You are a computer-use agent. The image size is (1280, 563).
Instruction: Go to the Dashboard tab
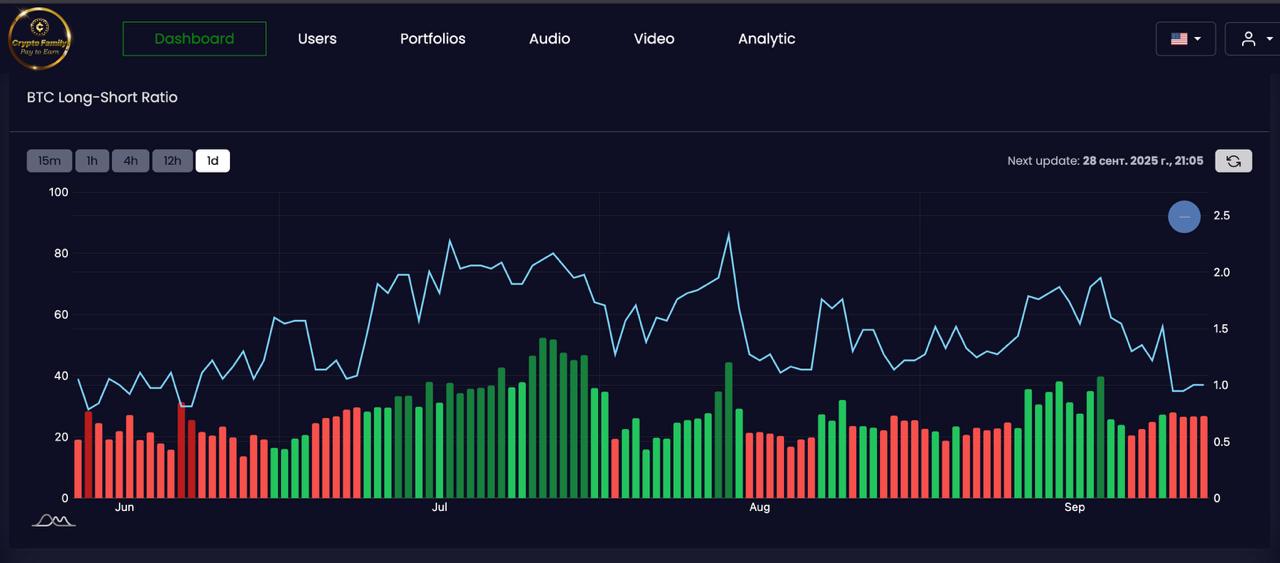click(x=194, y=39)
